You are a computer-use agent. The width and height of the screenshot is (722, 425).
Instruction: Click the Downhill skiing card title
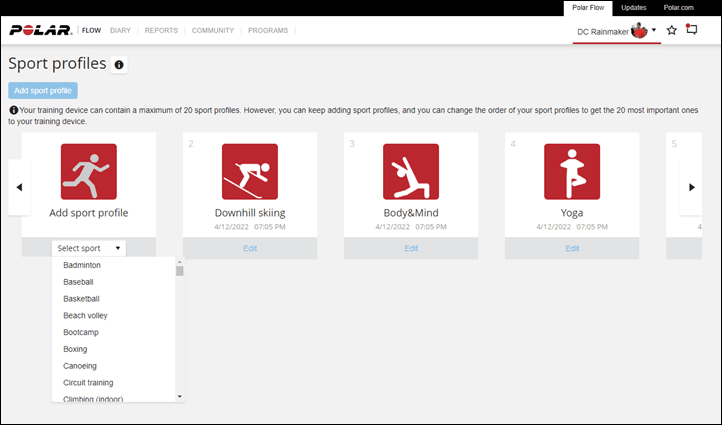click(x=250, y=213)
